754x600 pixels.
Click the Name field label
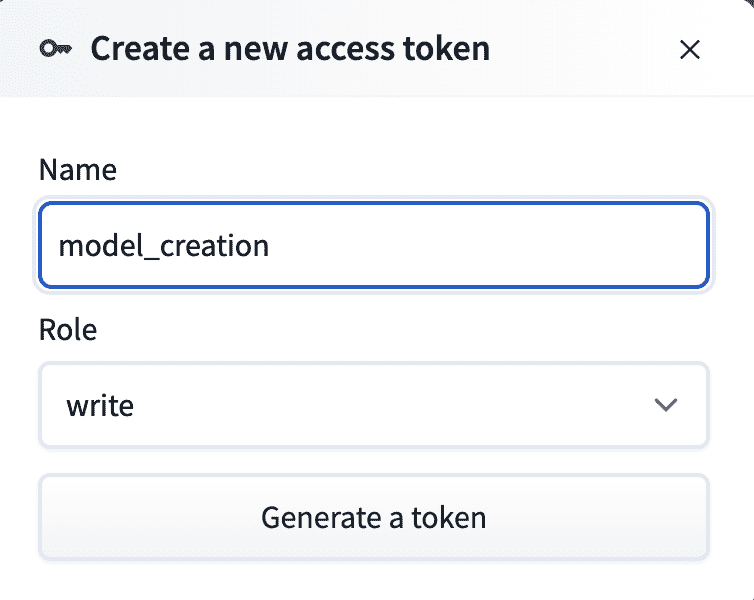pyautogui.click(x=78, y=170)
